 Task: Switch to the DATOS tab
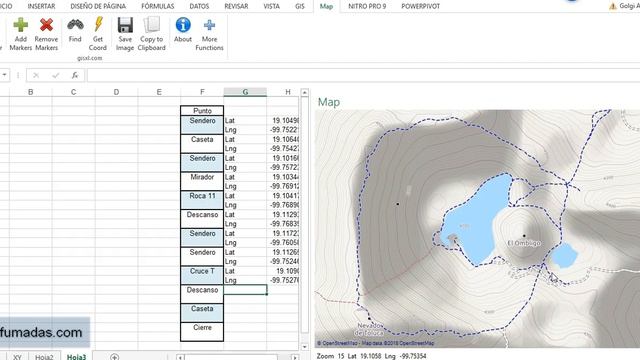coord(199,6)
